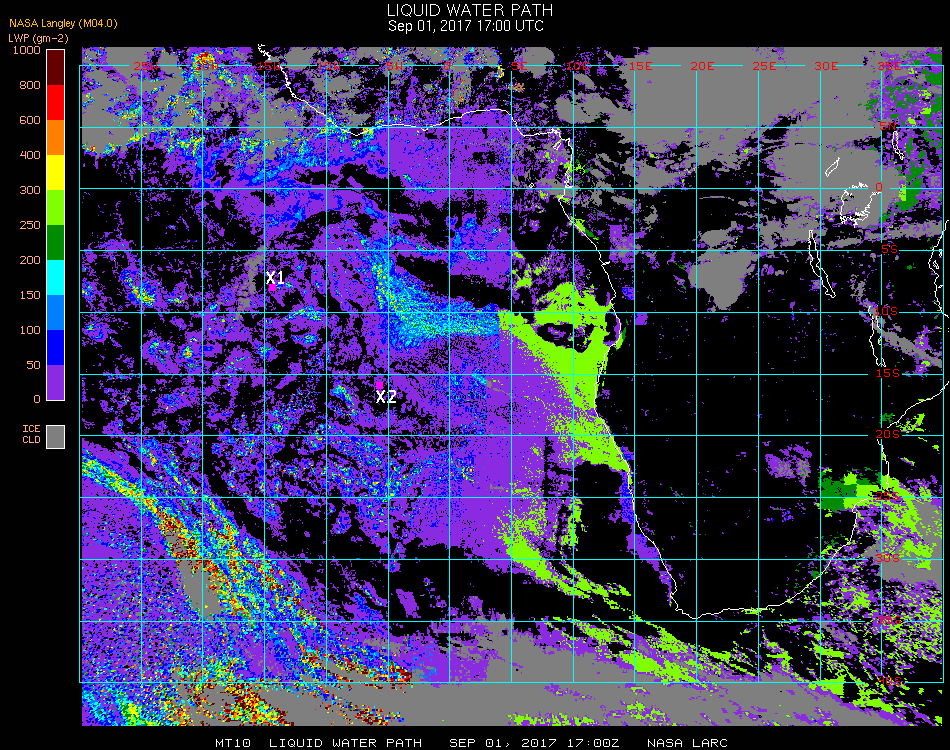
Task: Click the '5N' latitude label
Action: click(x=888, y=126)
